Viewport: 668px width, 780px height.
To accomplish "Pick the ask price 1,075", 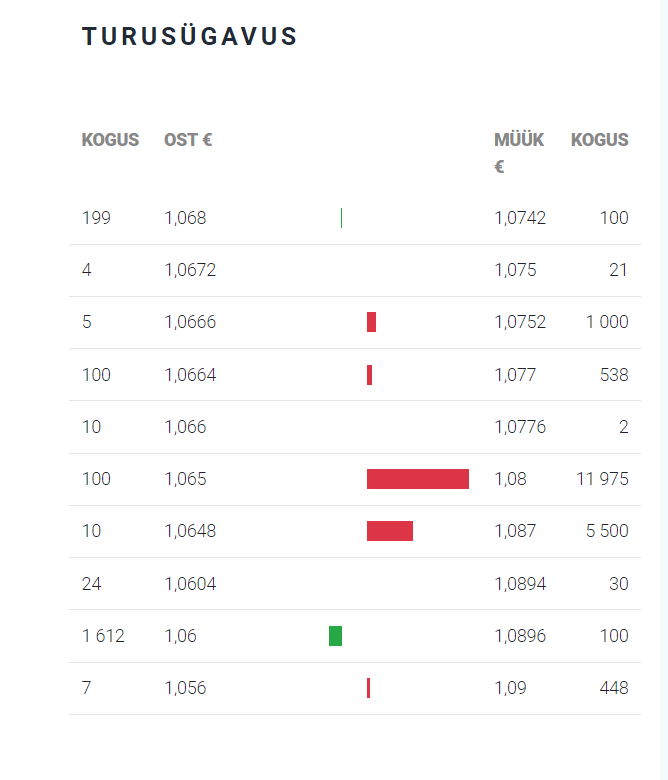I will [515, 270].
